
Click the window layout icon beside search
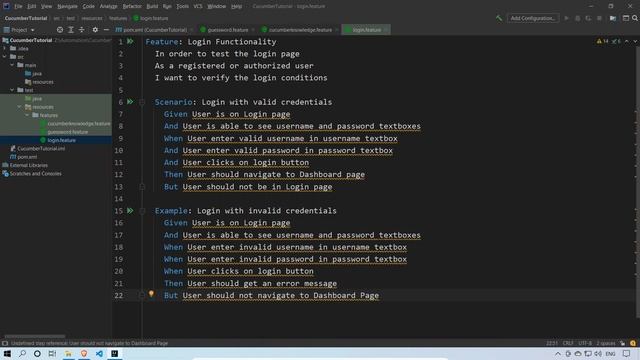(x=626, y=18)
